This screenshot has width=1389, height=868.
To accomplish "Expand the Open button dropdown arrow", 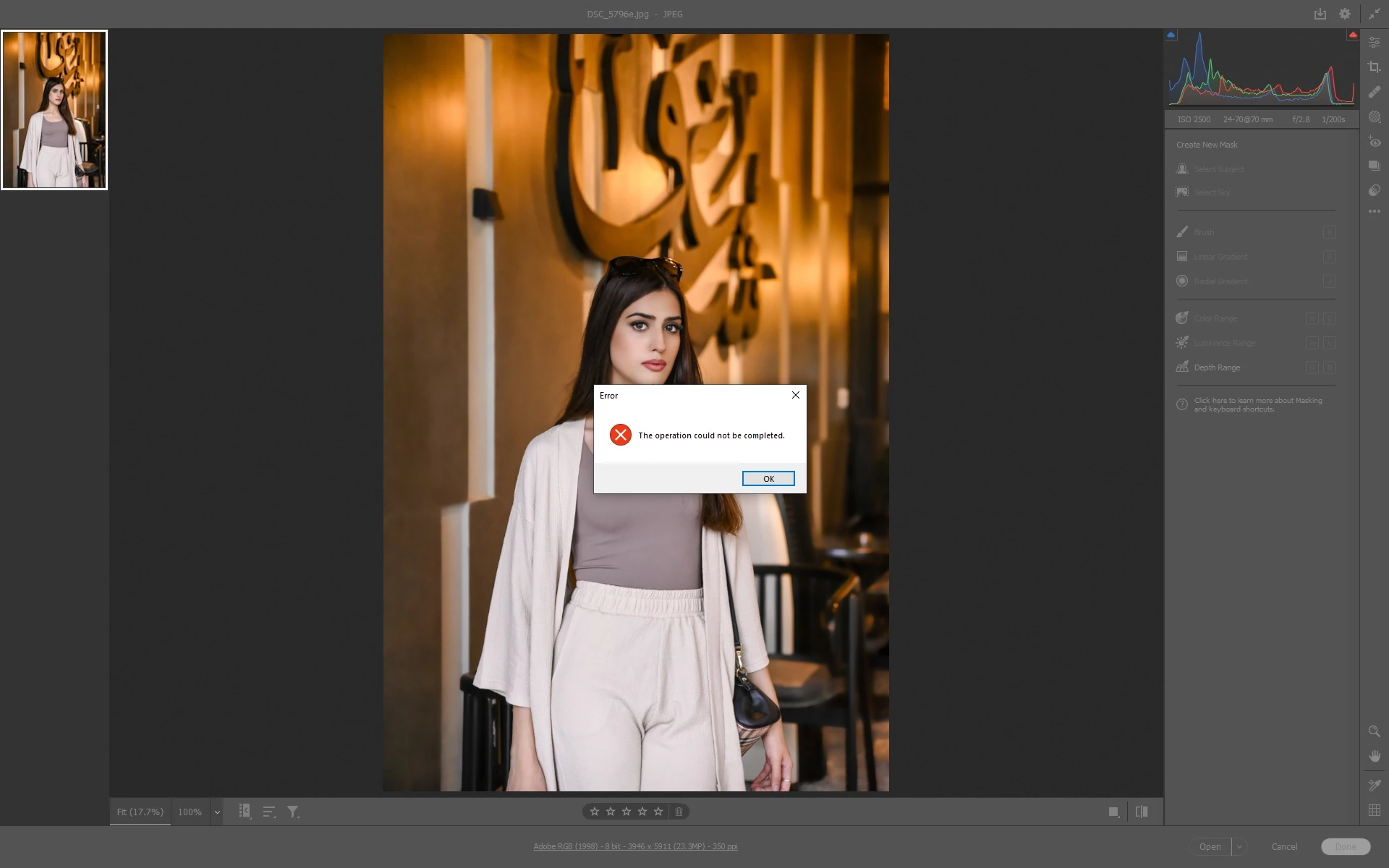I will [1239, 846].
